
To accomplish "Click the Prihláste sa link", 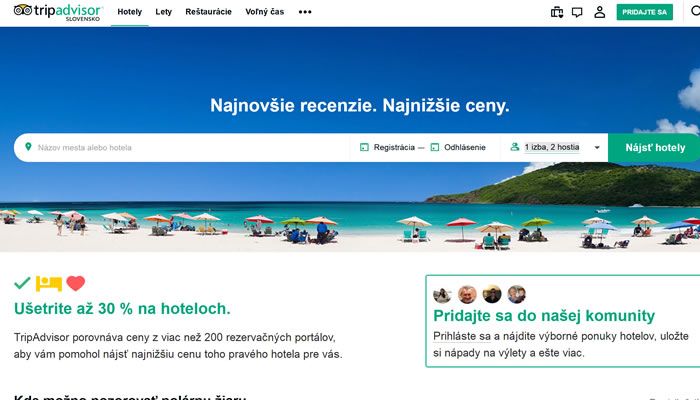I will (462, 336).
